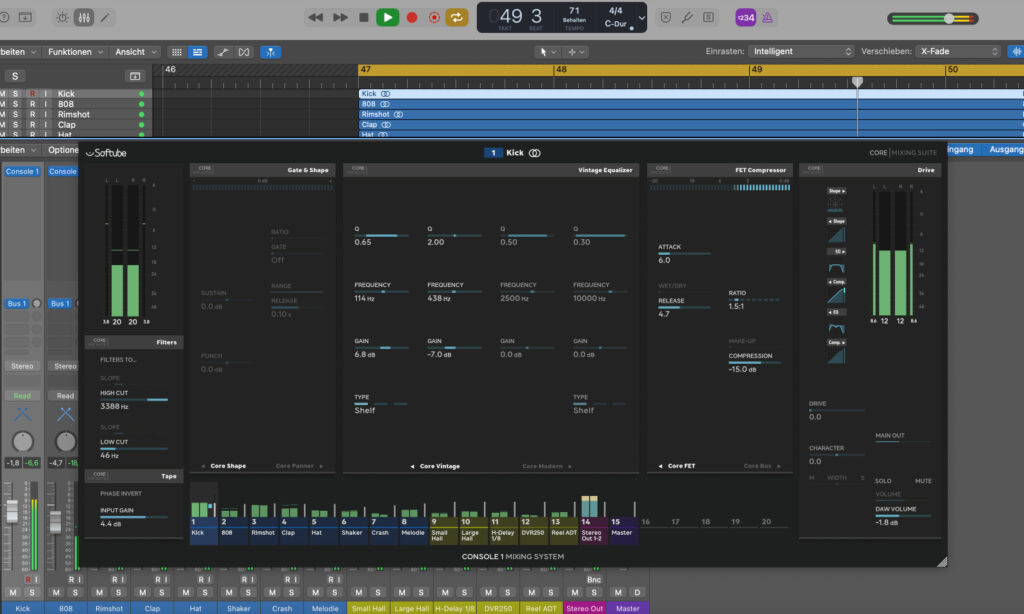Click the playhead marker in the ruler
Viewport: 1024px width, 614px height.
(x=857, y=82)
